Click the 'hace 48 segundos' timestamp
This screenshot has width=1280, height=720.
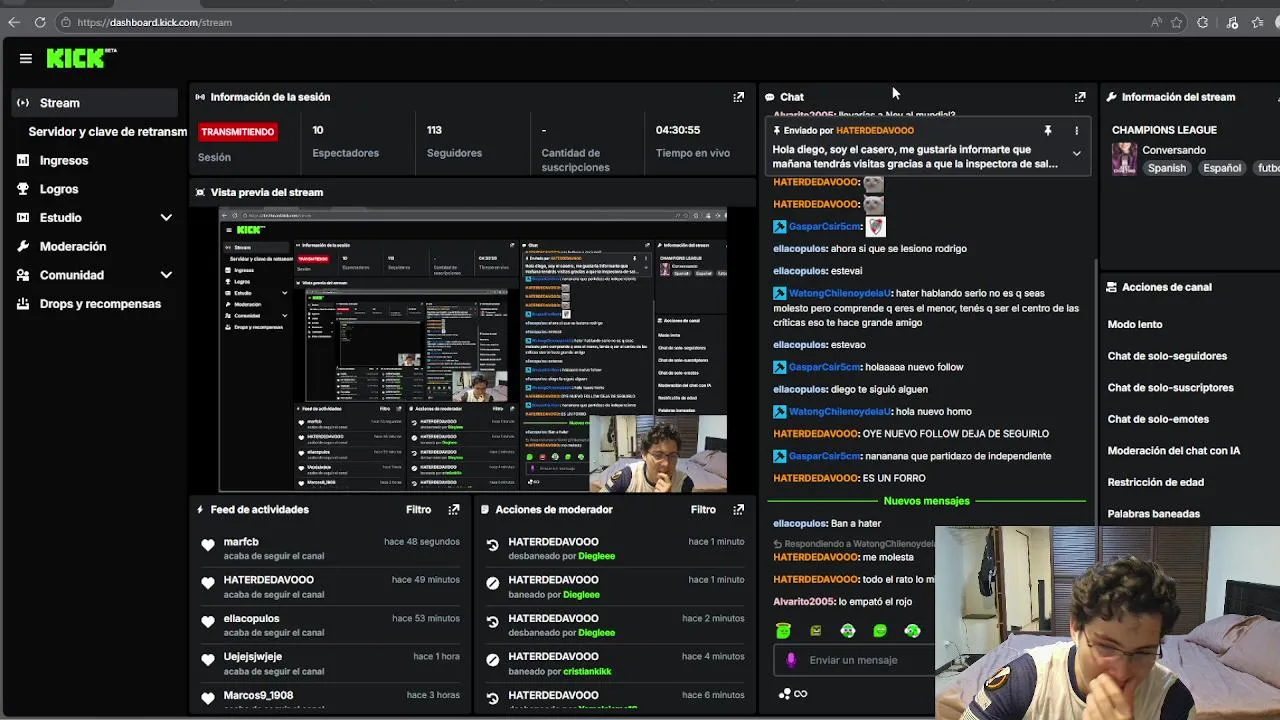[x=422, y=542]
